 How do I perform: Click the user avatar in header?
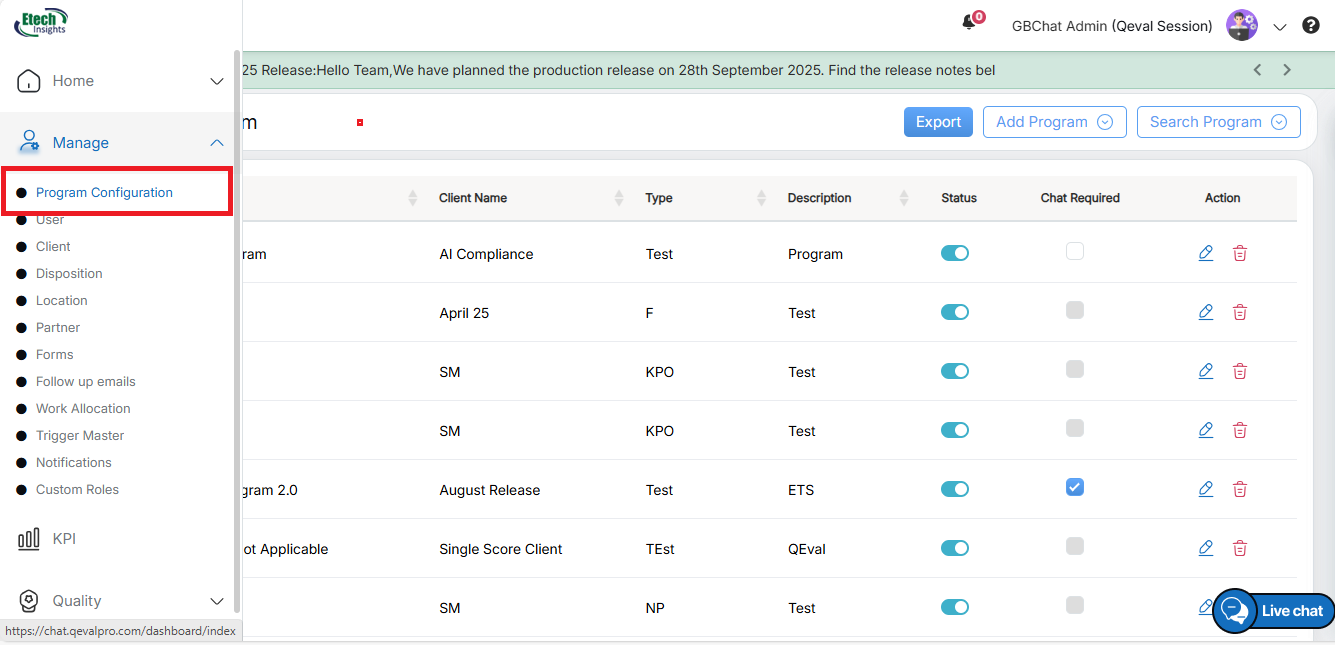pos(1241,26)
